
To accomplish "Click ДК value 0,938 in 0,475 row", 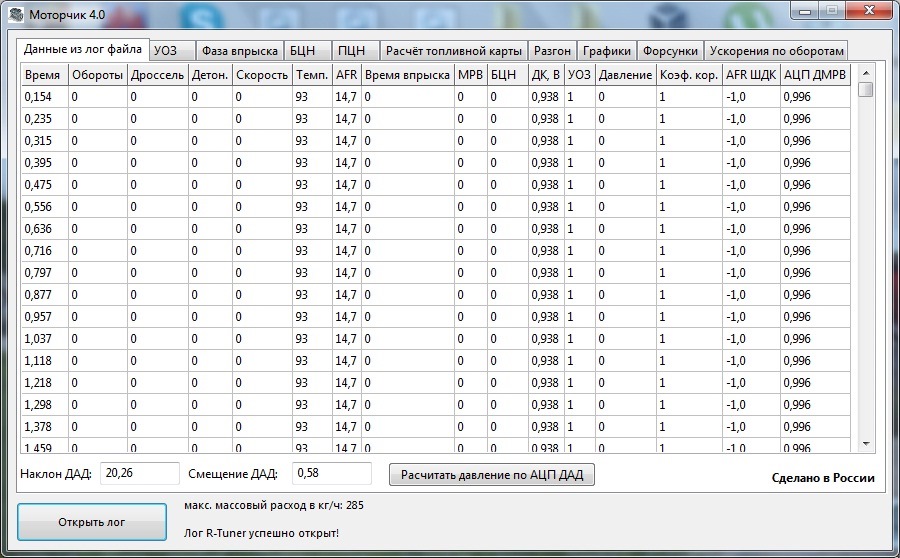I will (x=545, y=185).
